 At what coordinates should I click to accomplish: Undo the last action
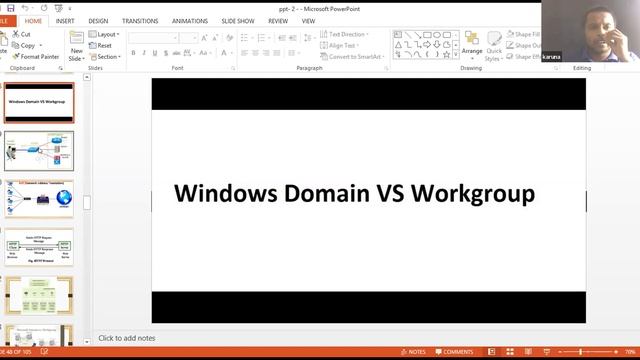(25, 8)
